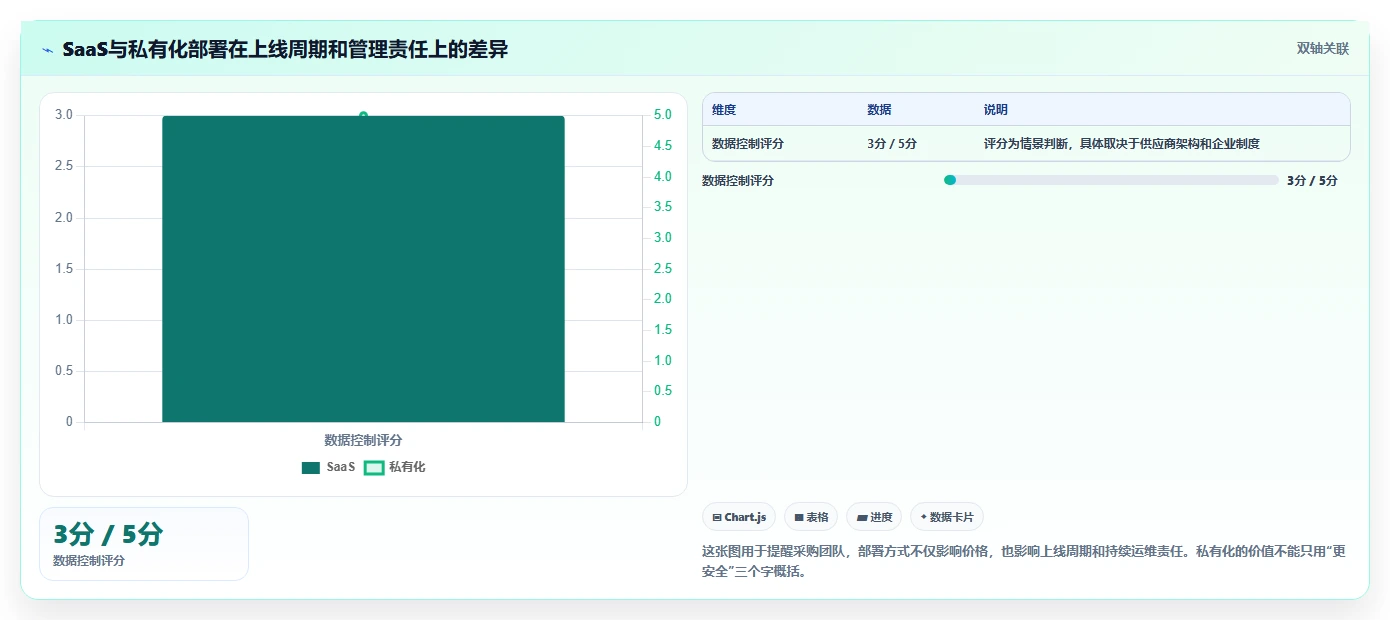Click the right axis value 2.5
This screenshot has width=1390, height=620.
[663, 268]
